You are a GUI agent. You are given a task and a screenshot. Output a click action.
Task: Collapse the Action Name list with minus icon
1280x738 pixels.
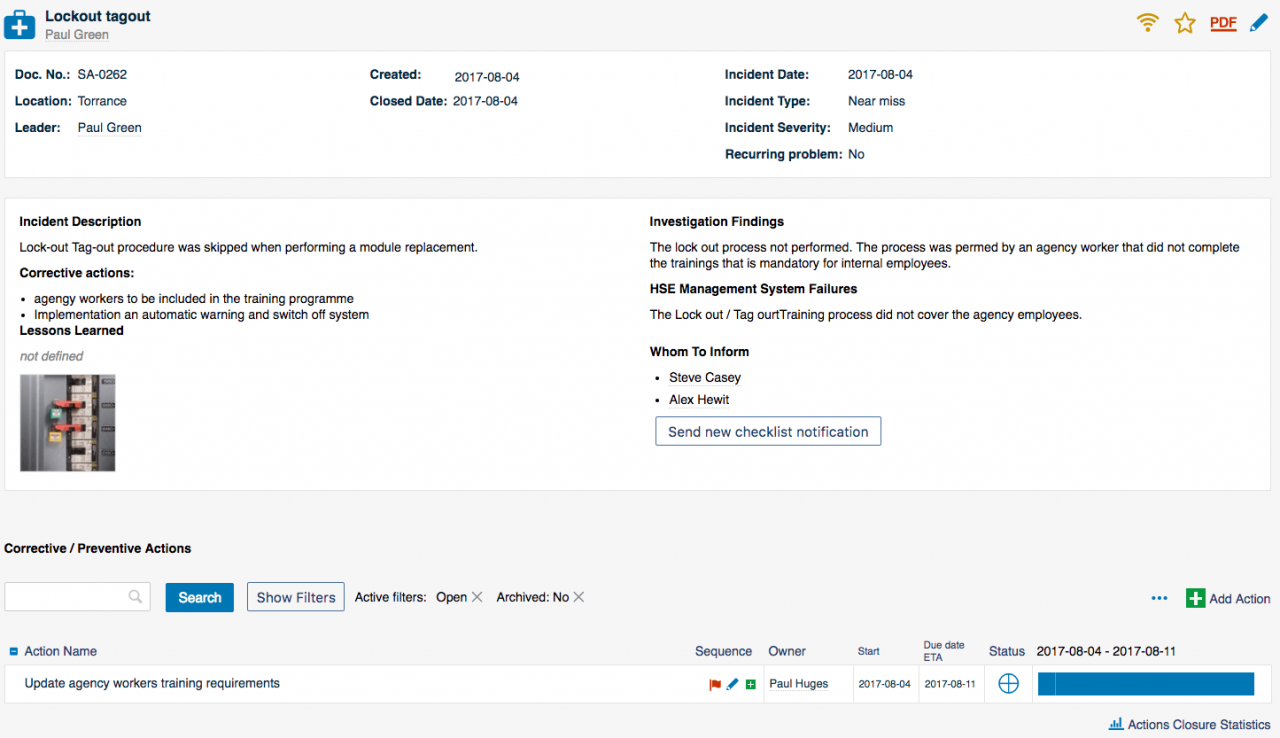pos(14,651)
